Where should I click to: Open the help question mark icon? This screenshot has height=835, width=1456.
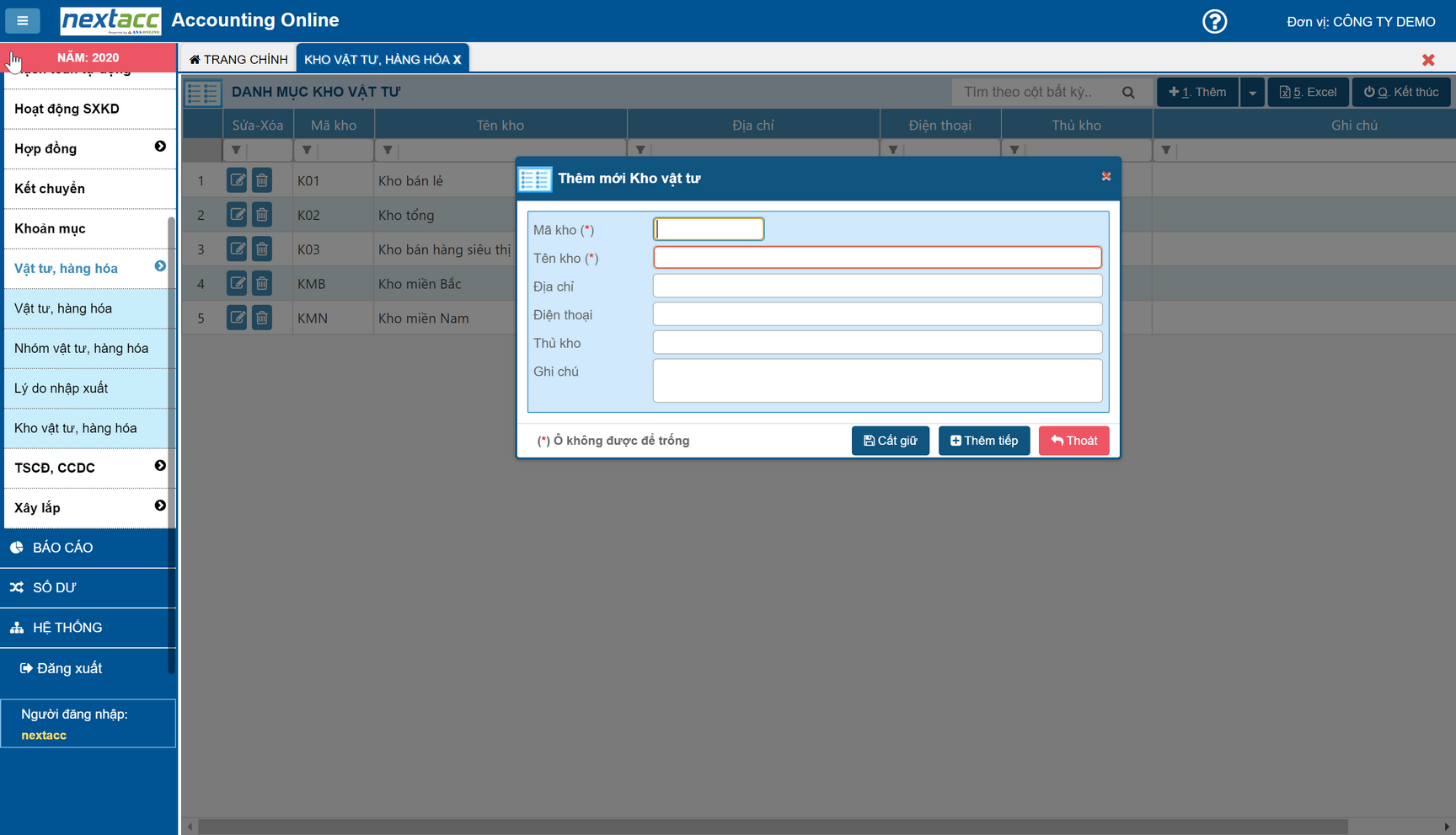point(1214,21)
